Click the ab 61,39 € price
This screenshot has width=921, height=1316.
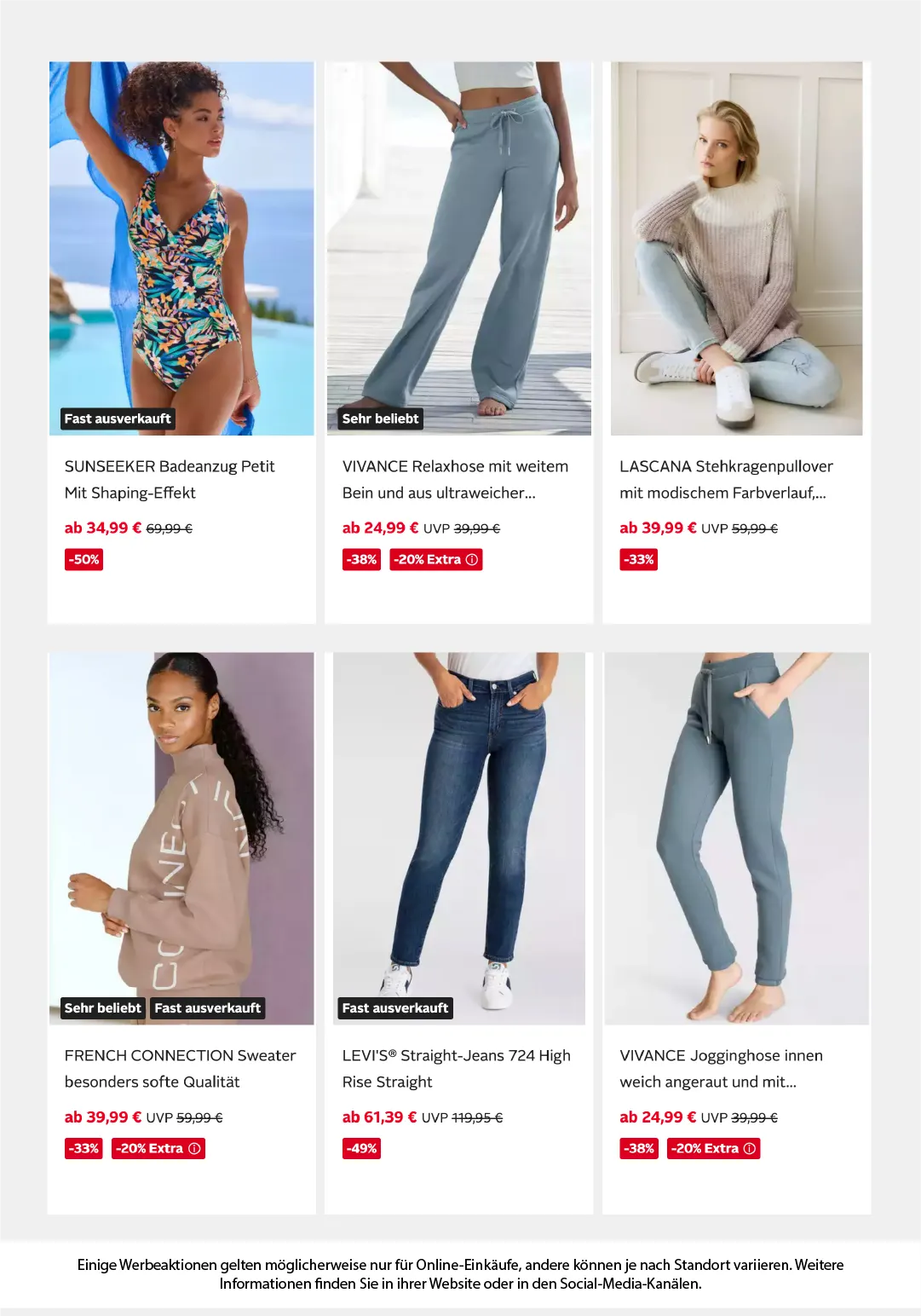[x=379, y=1117]
